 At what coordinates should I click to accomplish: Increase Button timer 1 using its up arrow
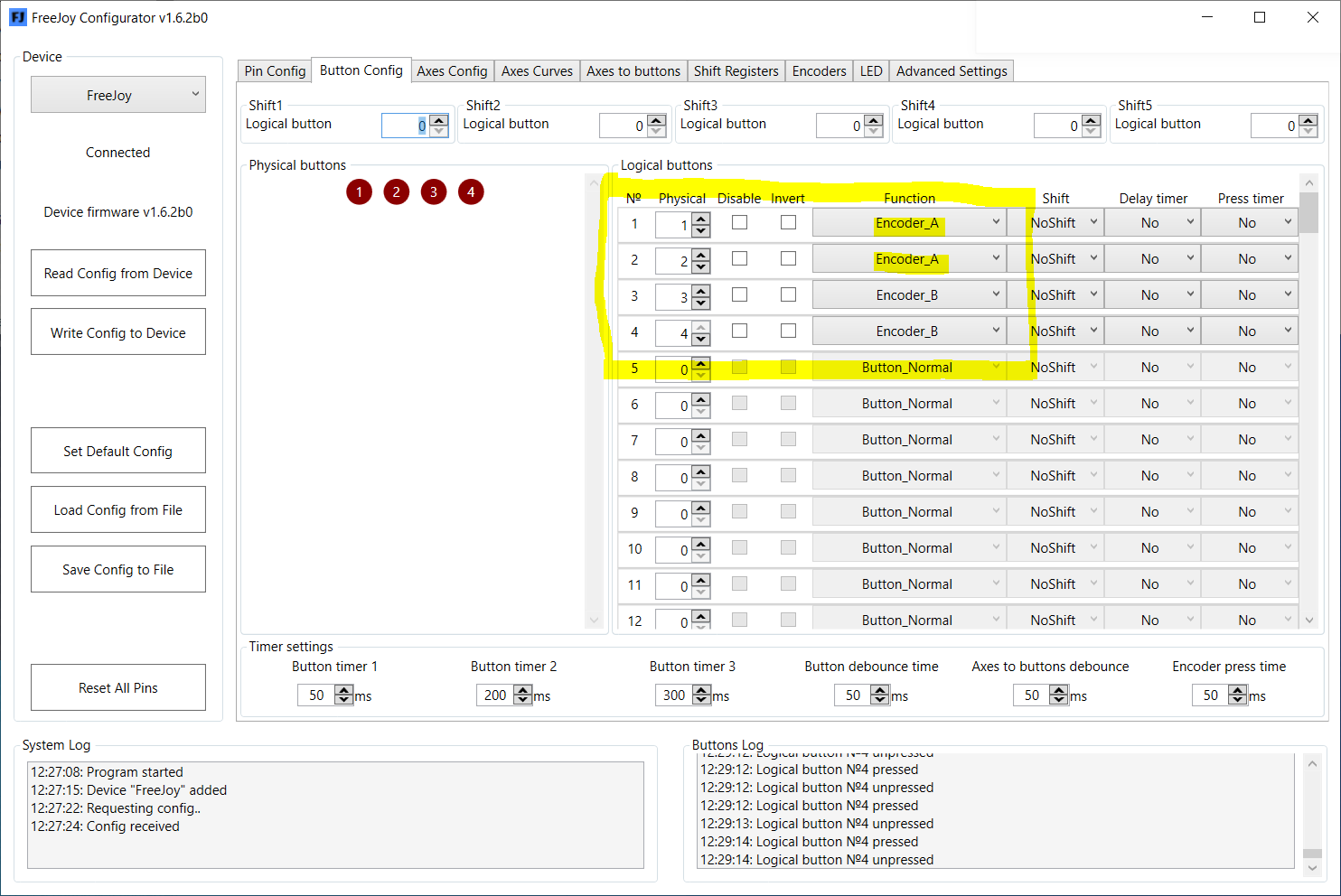[x=343, y=690]
